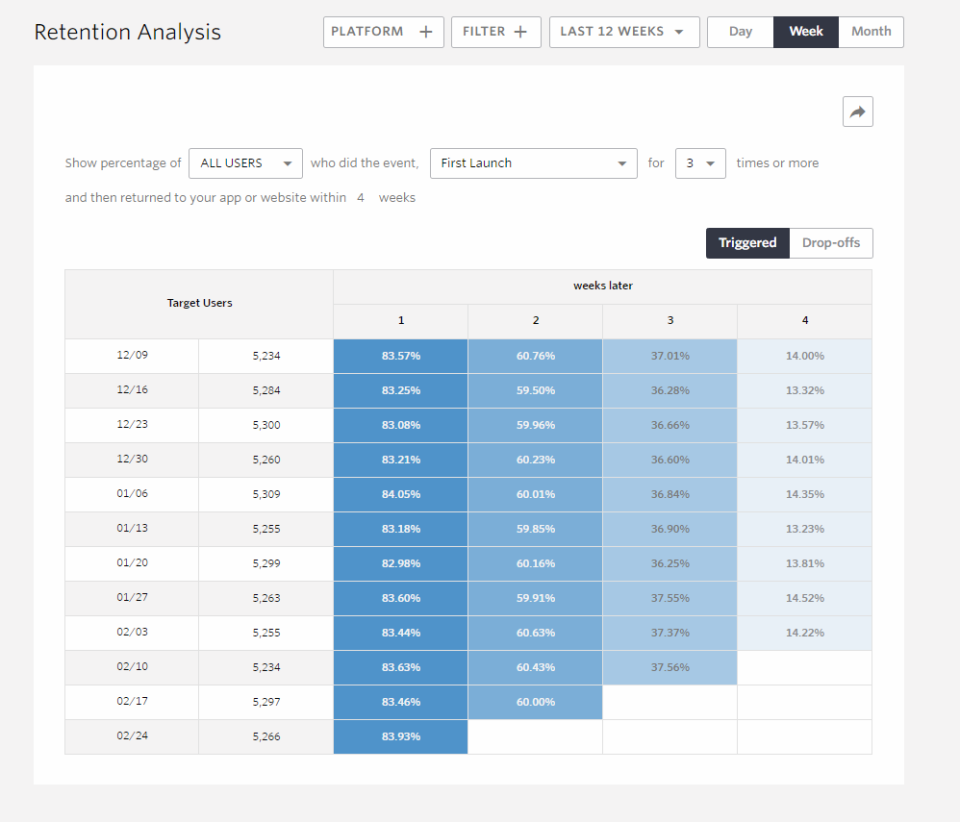Click the 01/06 date cell

[x=132, y=495]
